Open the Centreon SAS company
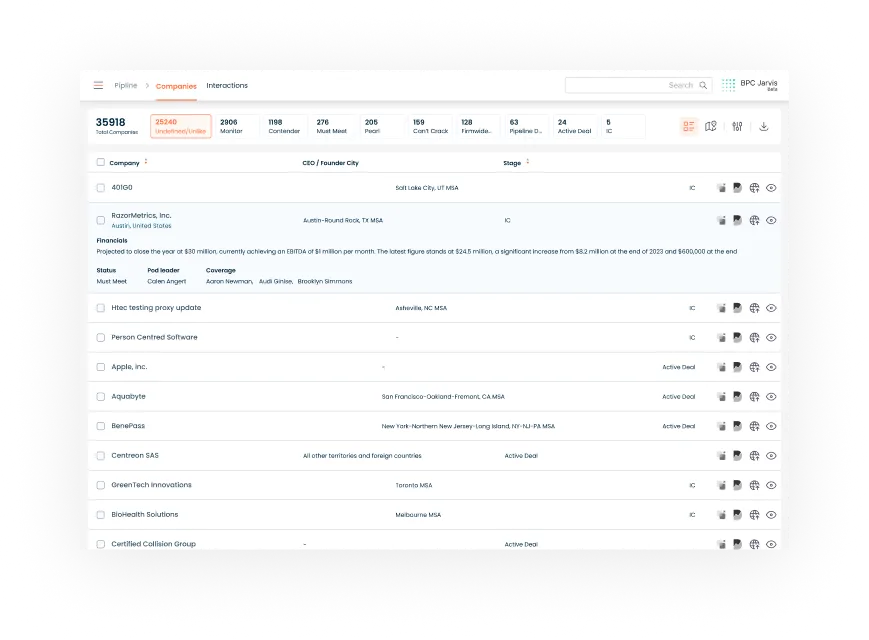 [135, 456]
